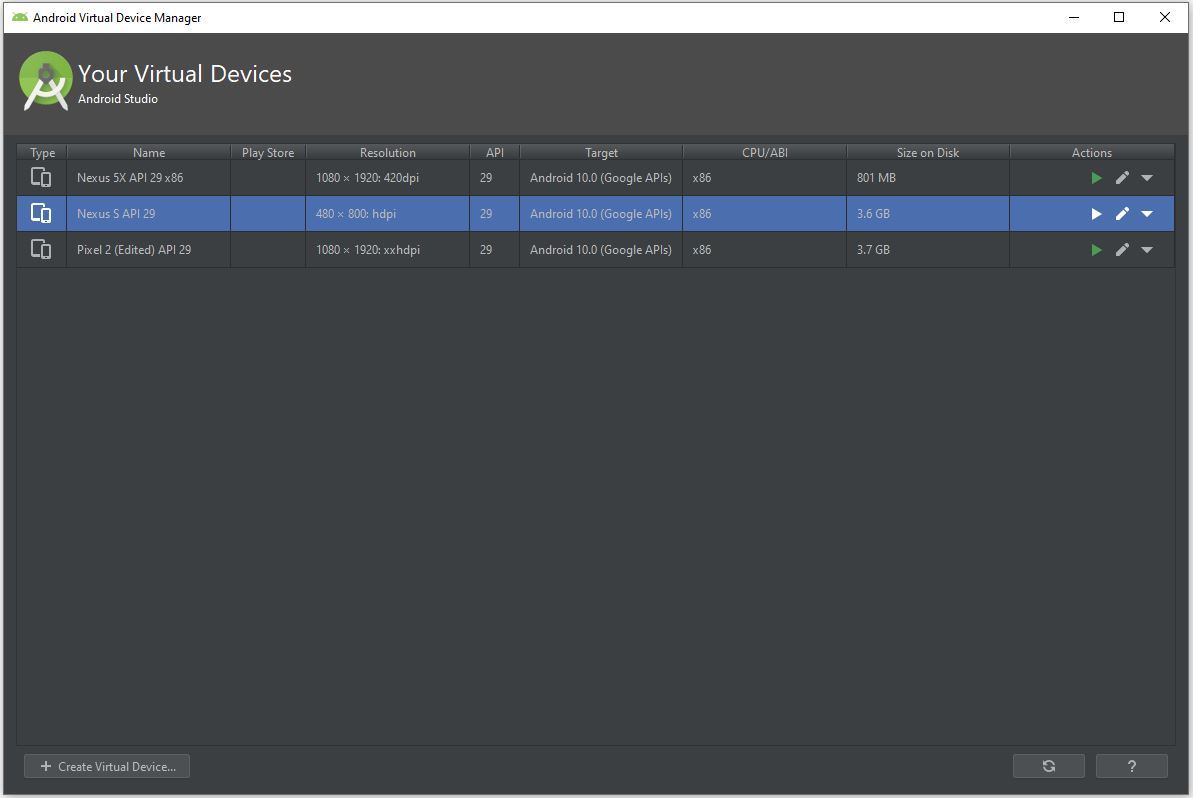Click the Pixel 2 device type icon
1193x798 pixels.
point(41,250)
